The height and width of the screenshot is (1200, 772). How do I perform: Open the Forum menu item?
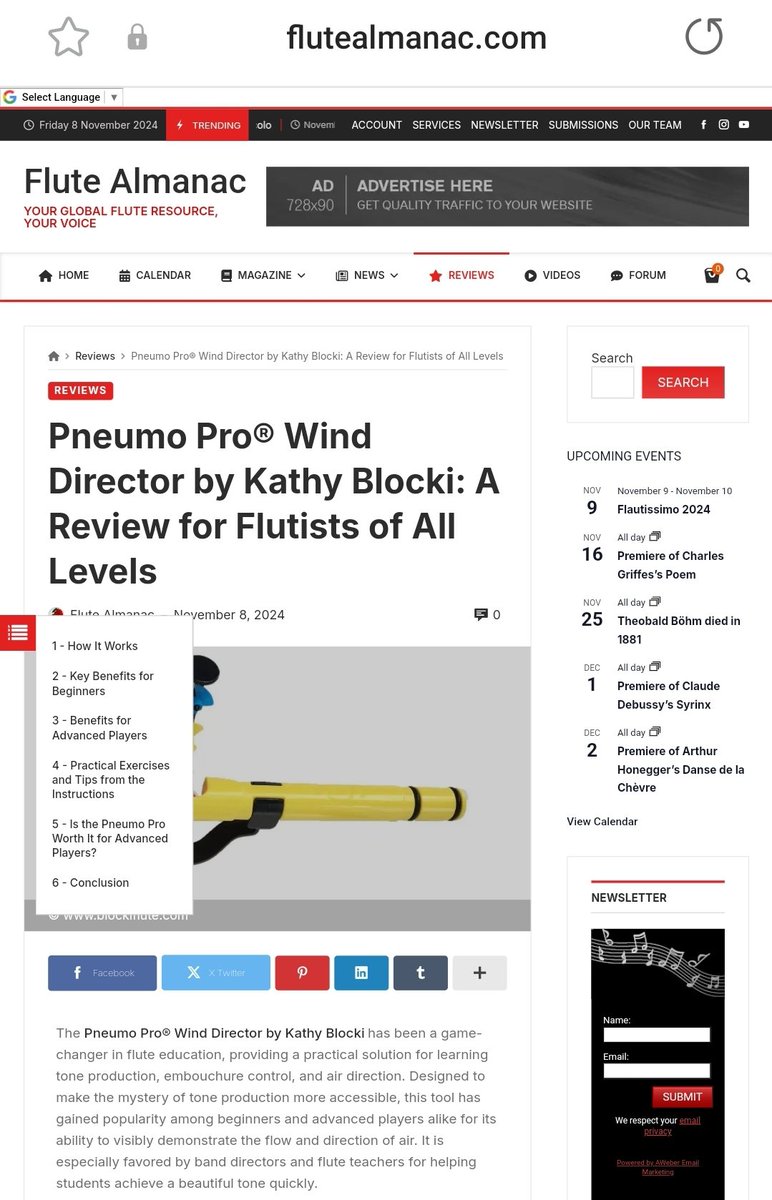tap(638, 275)
